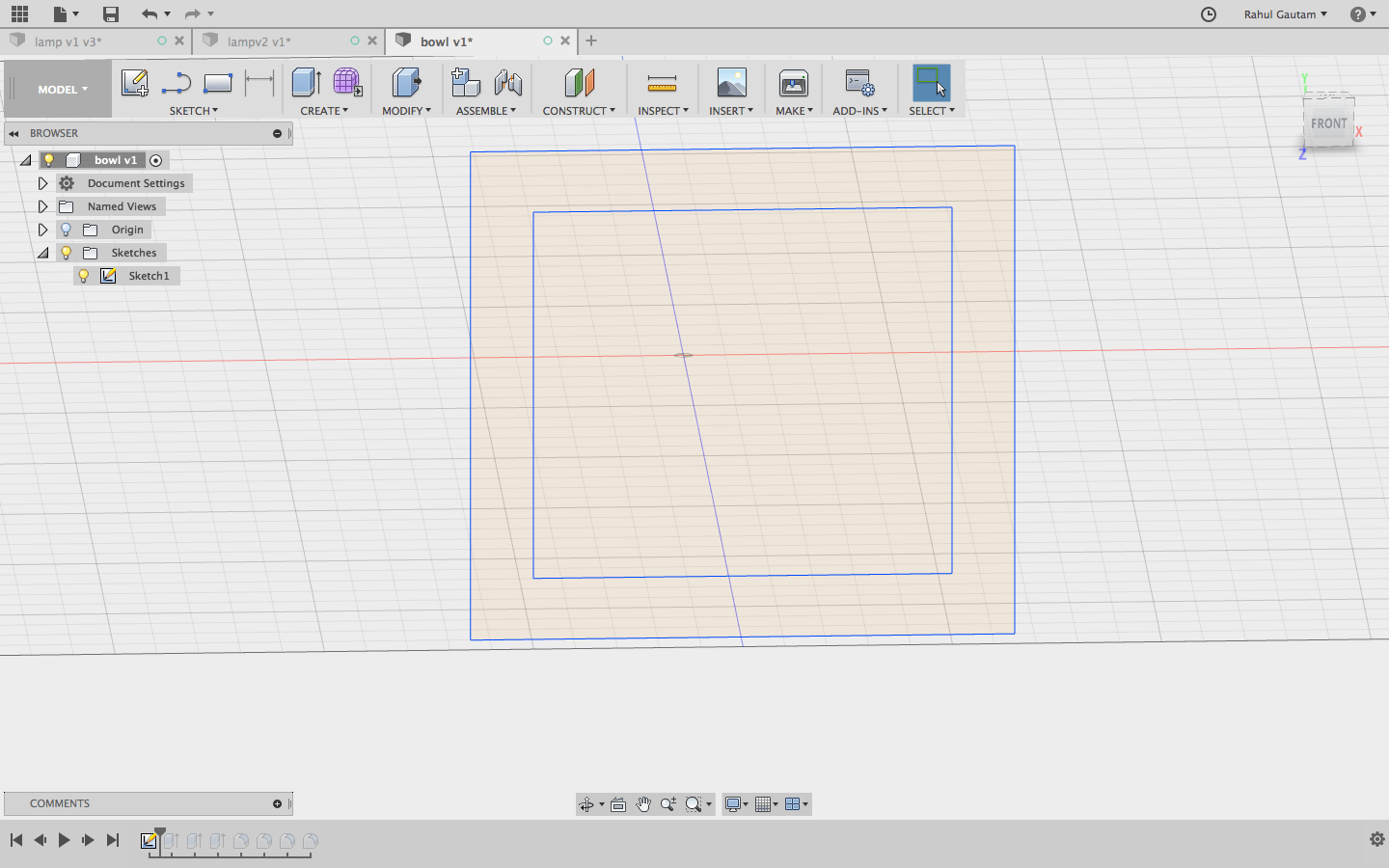Close the bowl v1 tab
The height and width of the screenshot is (868, 1389).
click(x=565, y=41)
